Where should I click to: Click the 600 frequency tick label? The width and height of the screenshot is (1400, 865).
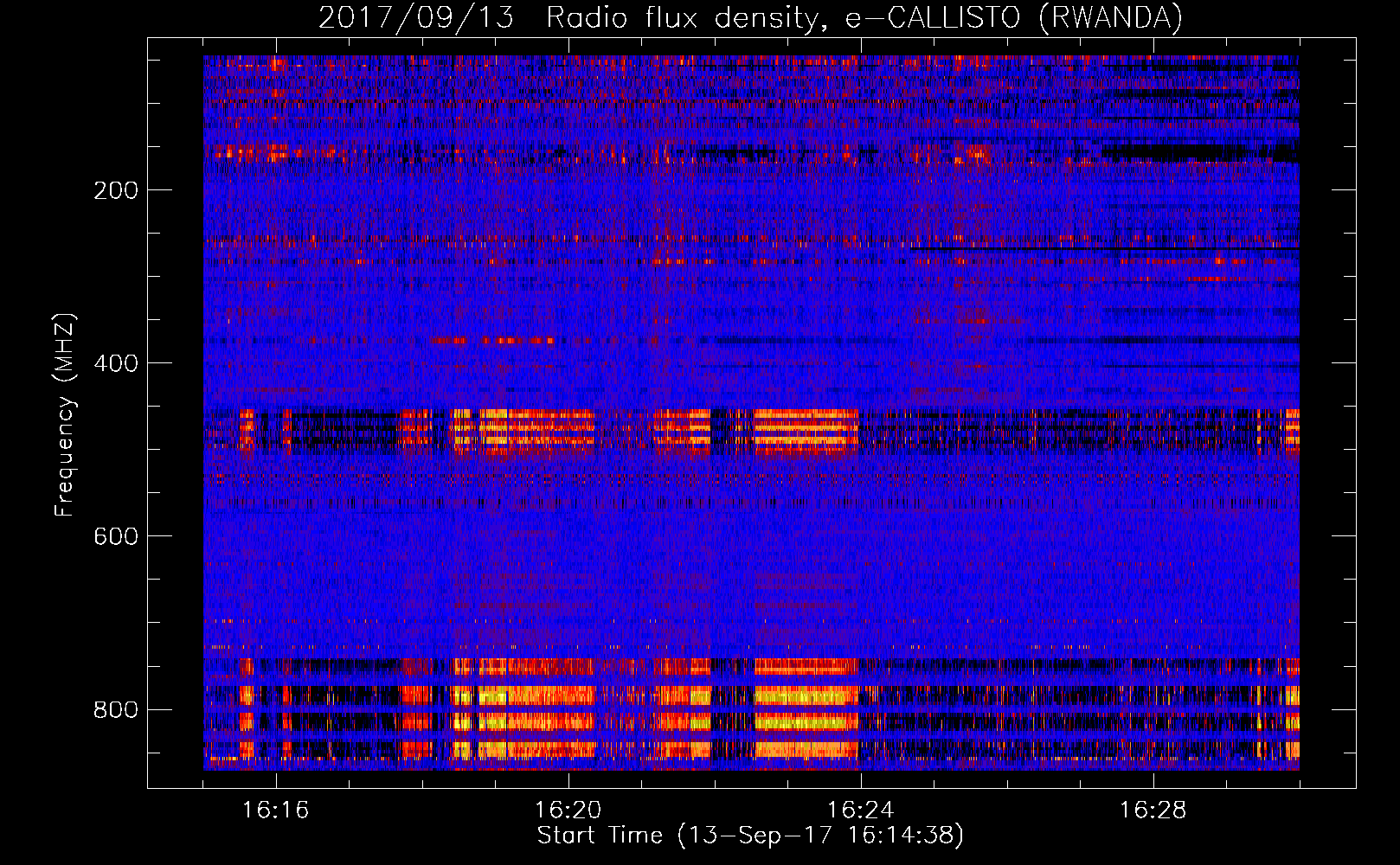coord(115,536)
